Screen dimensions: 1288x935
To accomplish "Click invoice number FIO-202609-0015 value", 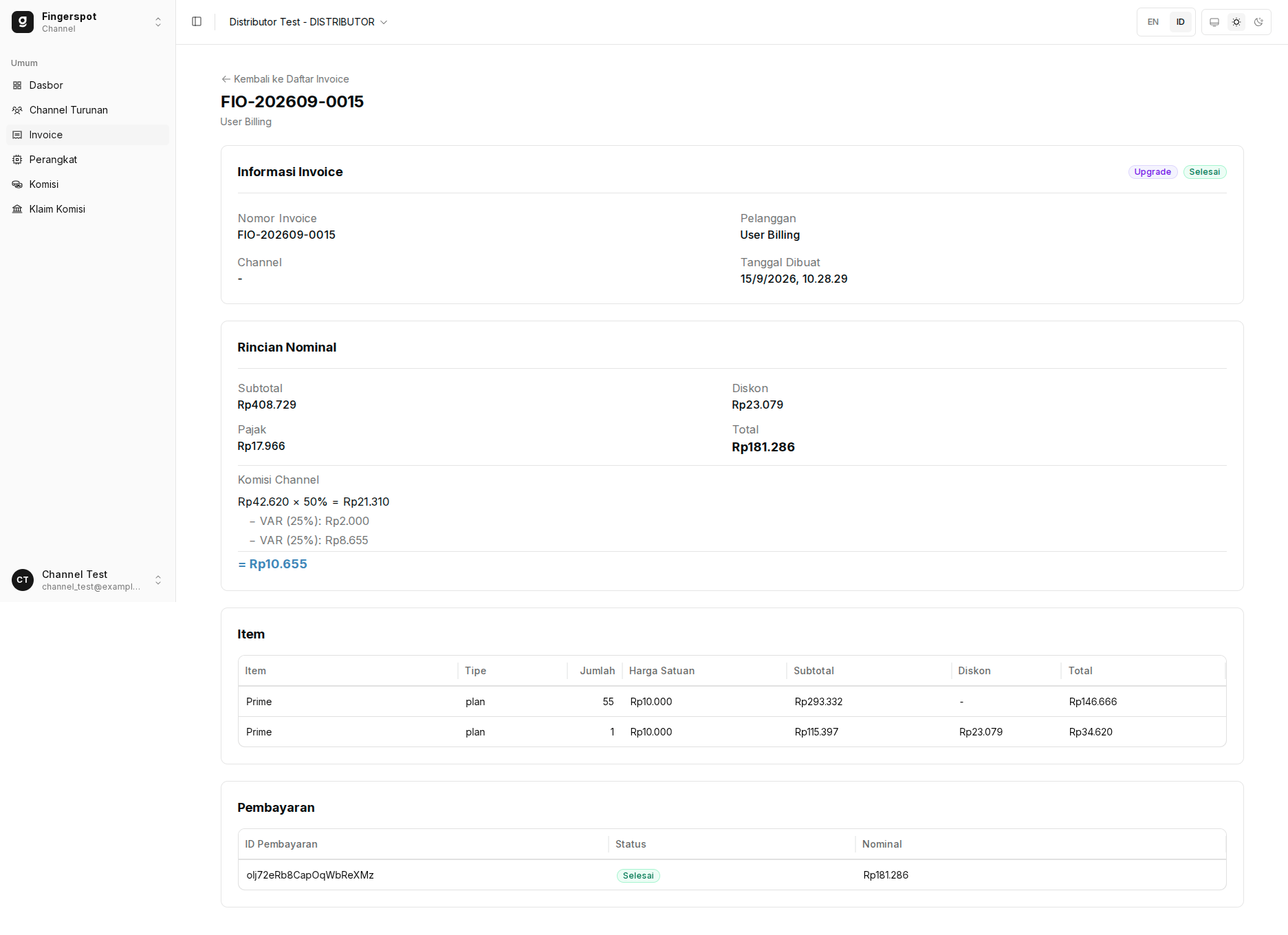I will point(287,235).
